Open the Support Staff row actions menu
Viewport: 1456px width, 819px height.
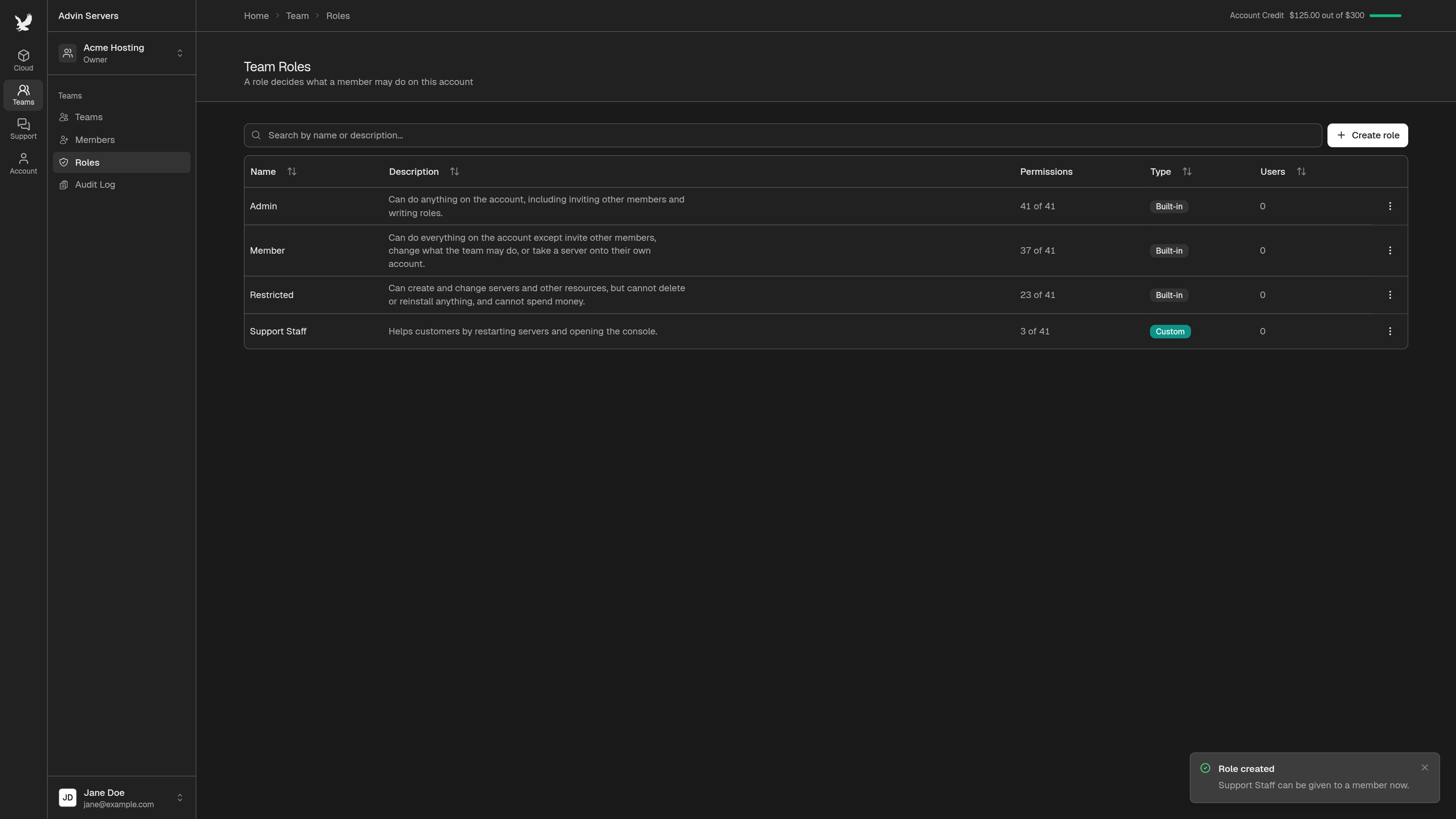click(1390, 331)
